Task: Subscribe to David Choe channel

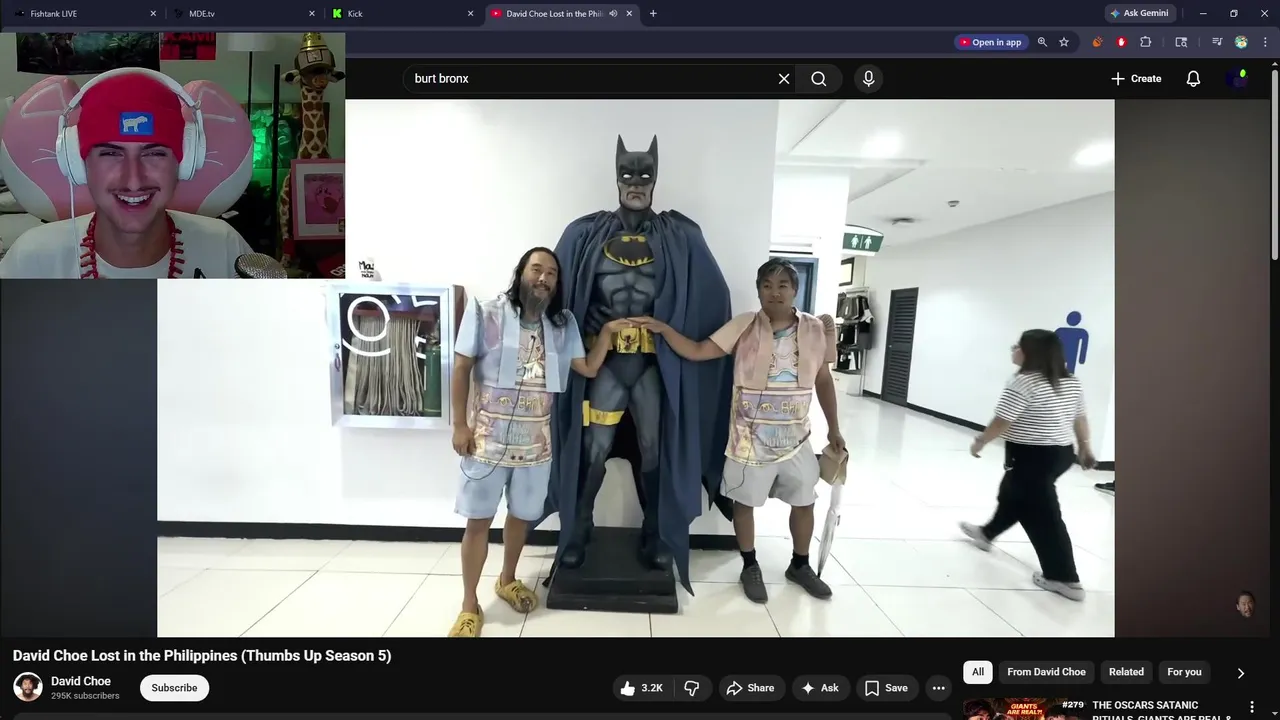Action: coord(174,688)
